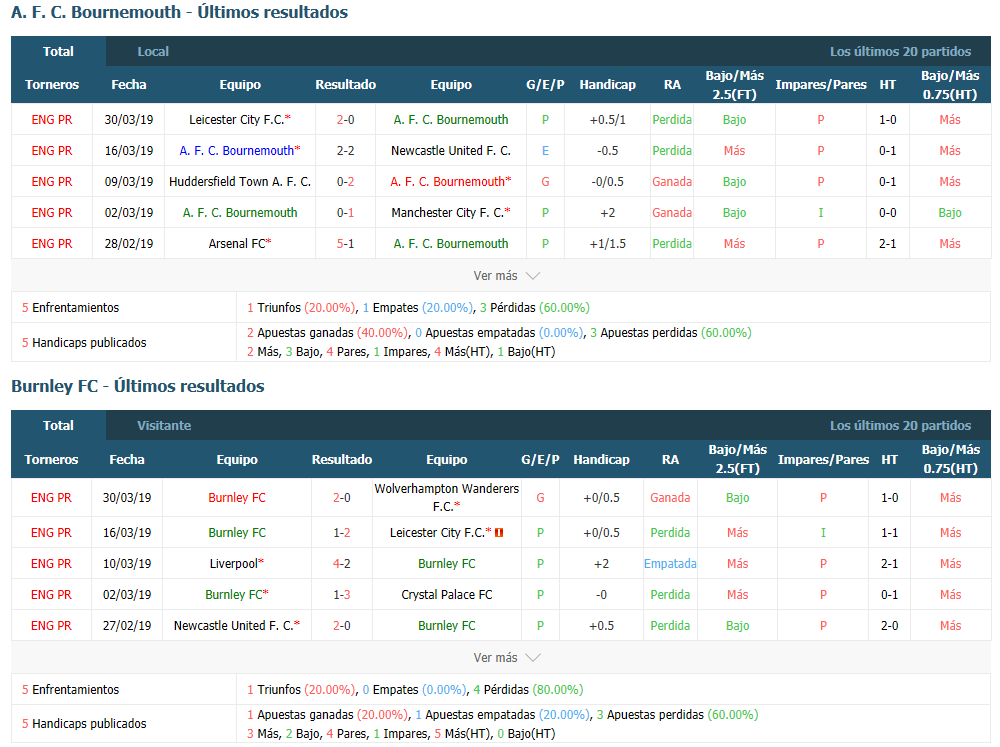The width and height of the screenshot is (1000, 747).
Task: Click the 2-2 result of Bournemouth vs Newcastle
Action: (x=346, y=151)
